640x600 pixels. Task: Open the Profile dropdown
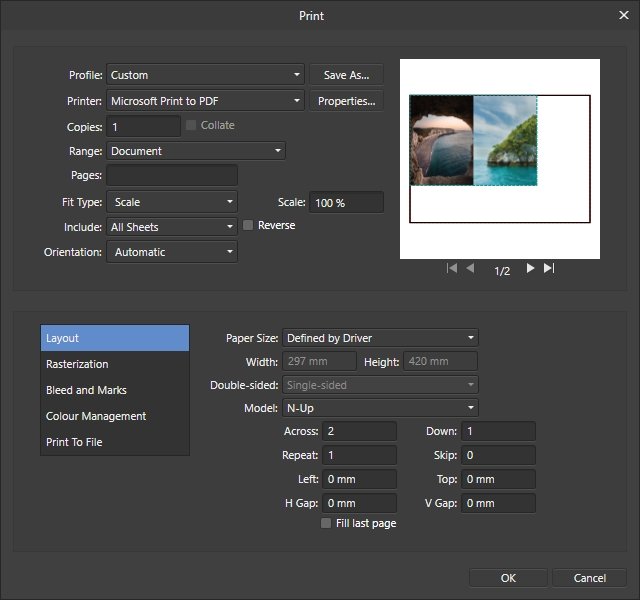coord(205,75)
